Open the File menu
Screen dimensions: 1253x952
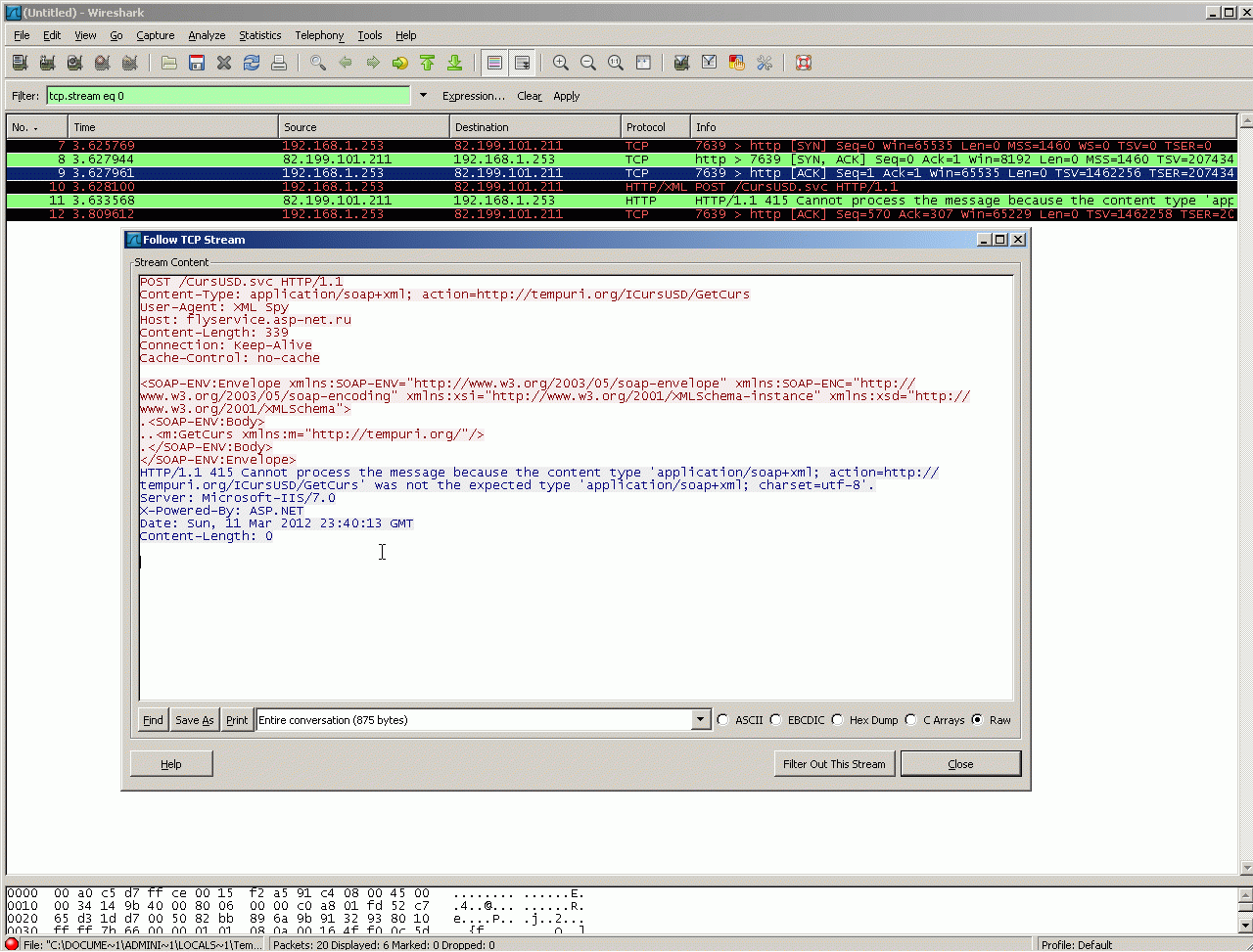pos(22,35)
